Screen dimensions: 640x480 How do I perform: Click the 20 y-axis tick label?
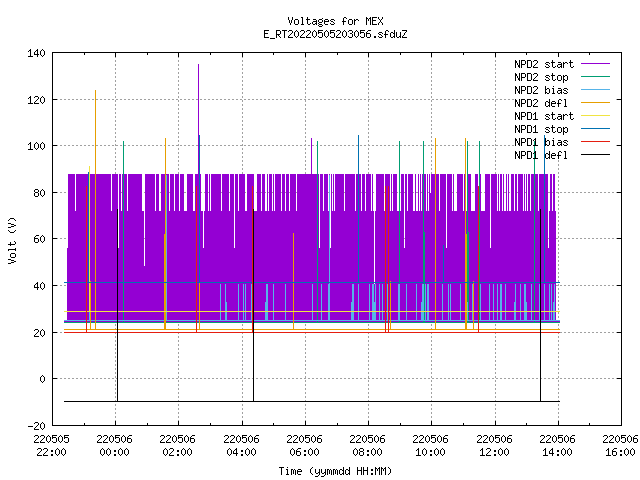tap(39, 333)
